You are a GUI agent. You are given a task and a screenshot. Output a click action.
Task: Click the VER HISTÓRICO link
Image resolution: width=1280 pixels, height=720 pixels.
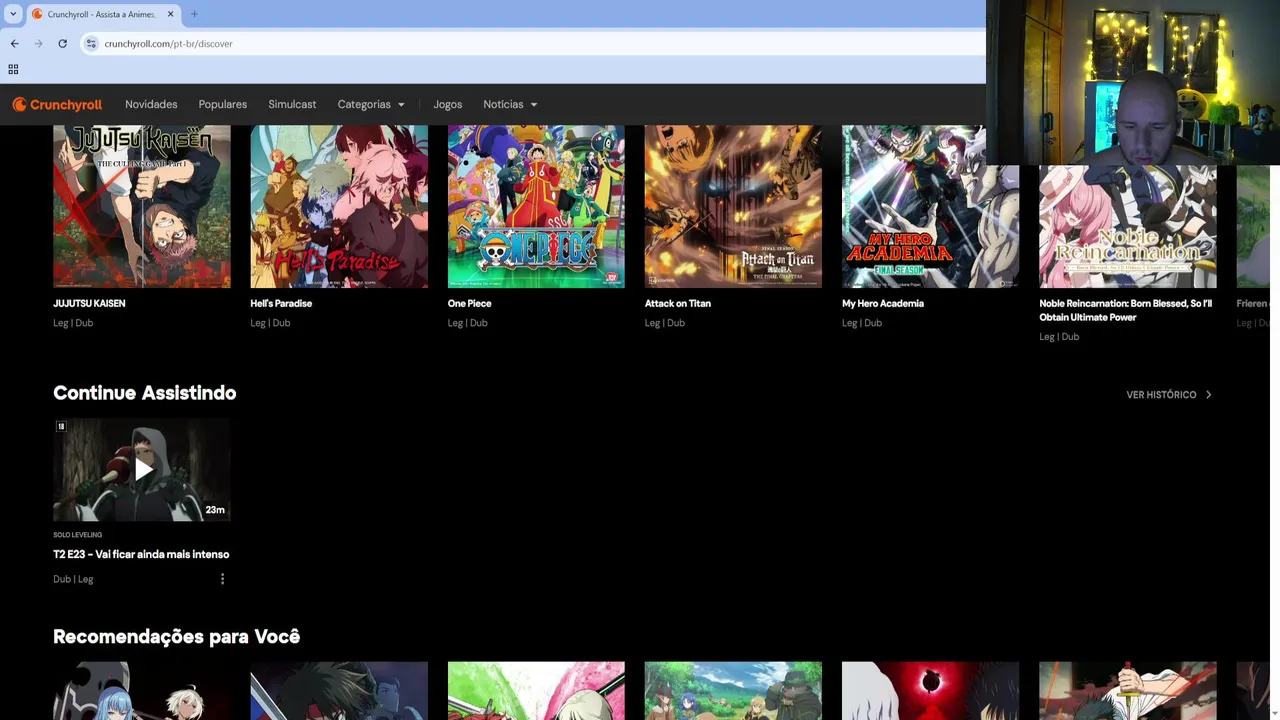[1161, 395]
